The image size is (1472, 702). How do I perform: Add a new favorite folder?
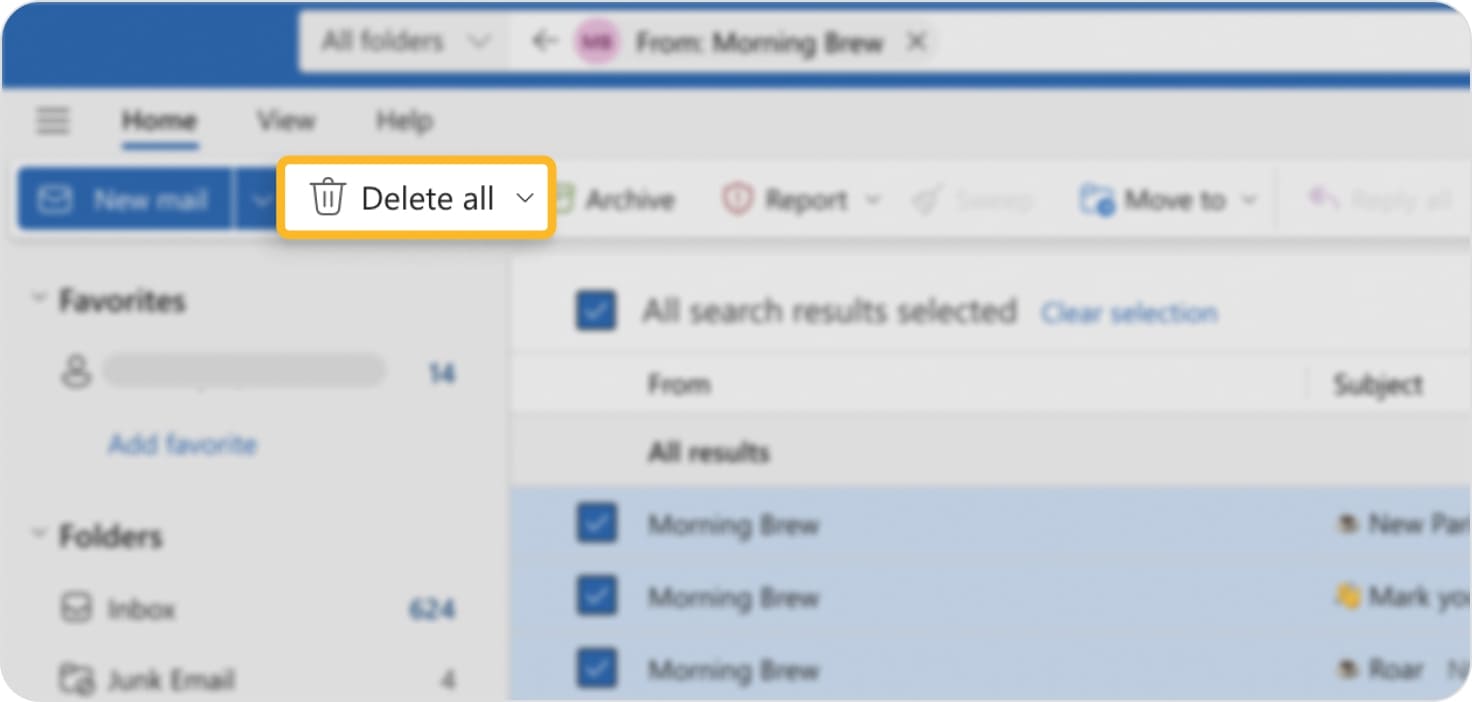click(x=183, y=444)
